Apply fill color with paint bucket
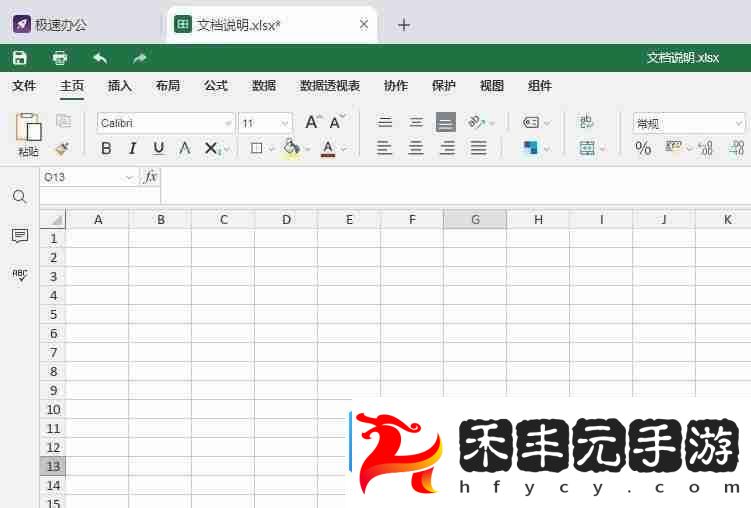Screen dimensions: 751x508 (292, 147)
